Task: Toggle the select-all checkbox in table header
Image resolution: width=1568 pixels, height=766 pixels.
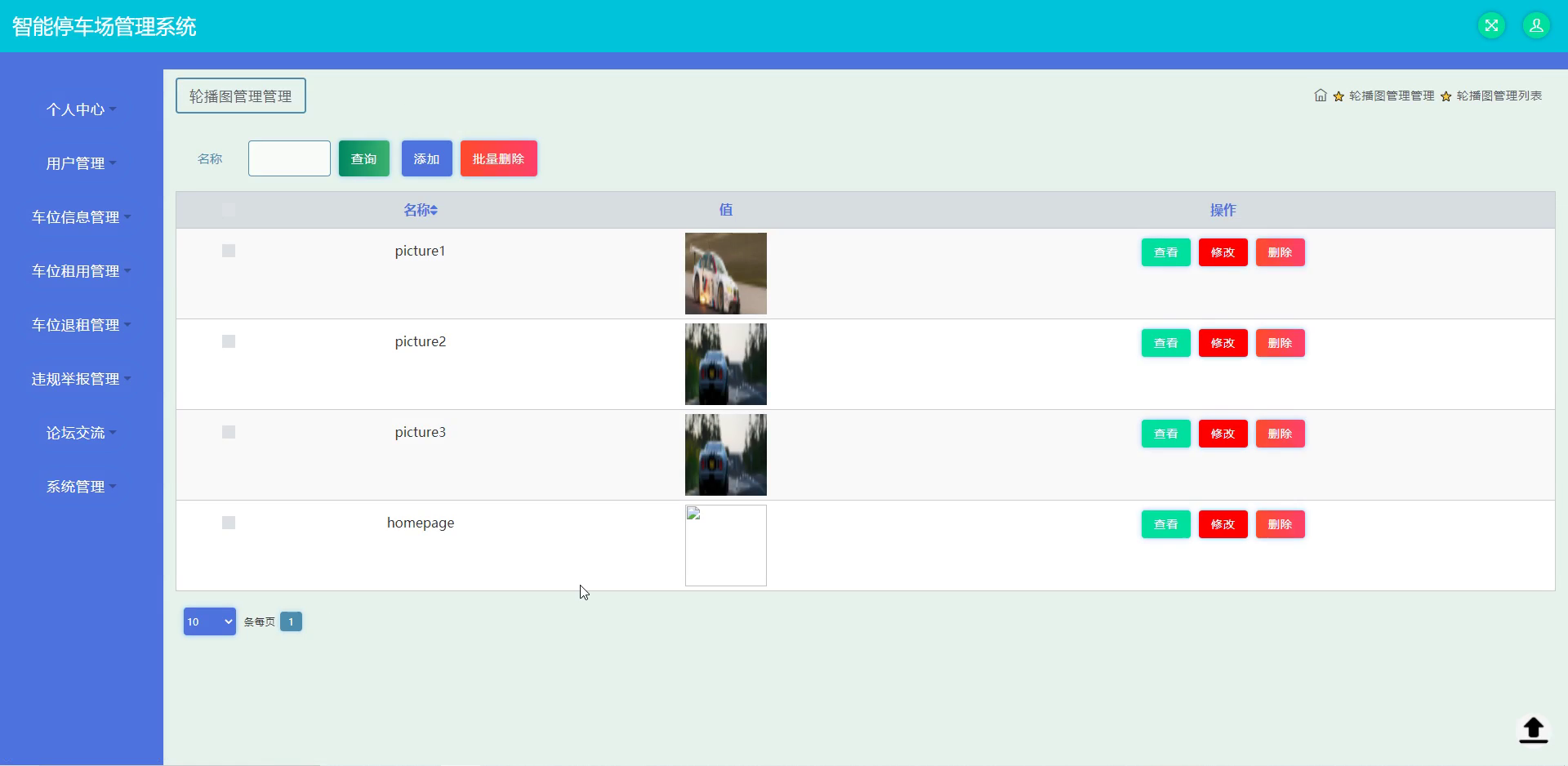Action: coord(229,210)
